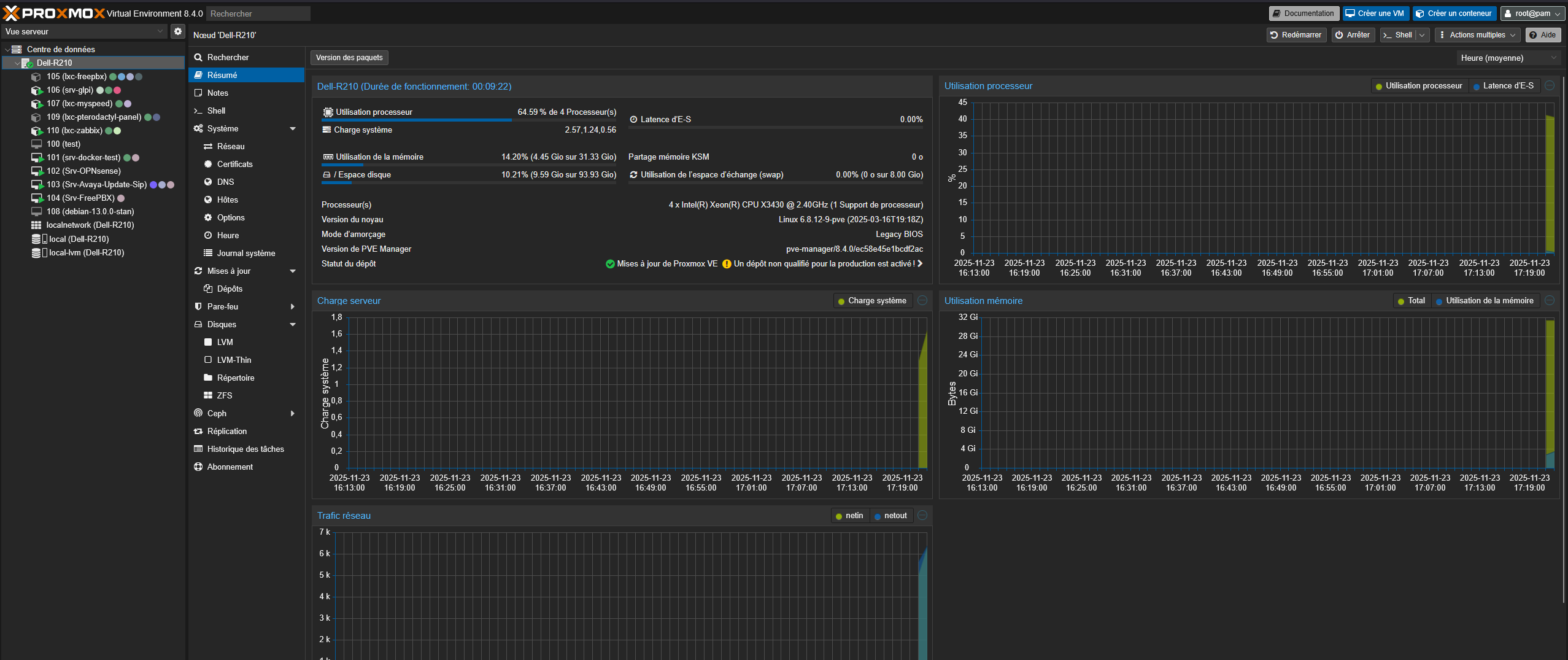Click the / Espace disque progress bar
1568x660 pixels.
(x=469, y=183)
